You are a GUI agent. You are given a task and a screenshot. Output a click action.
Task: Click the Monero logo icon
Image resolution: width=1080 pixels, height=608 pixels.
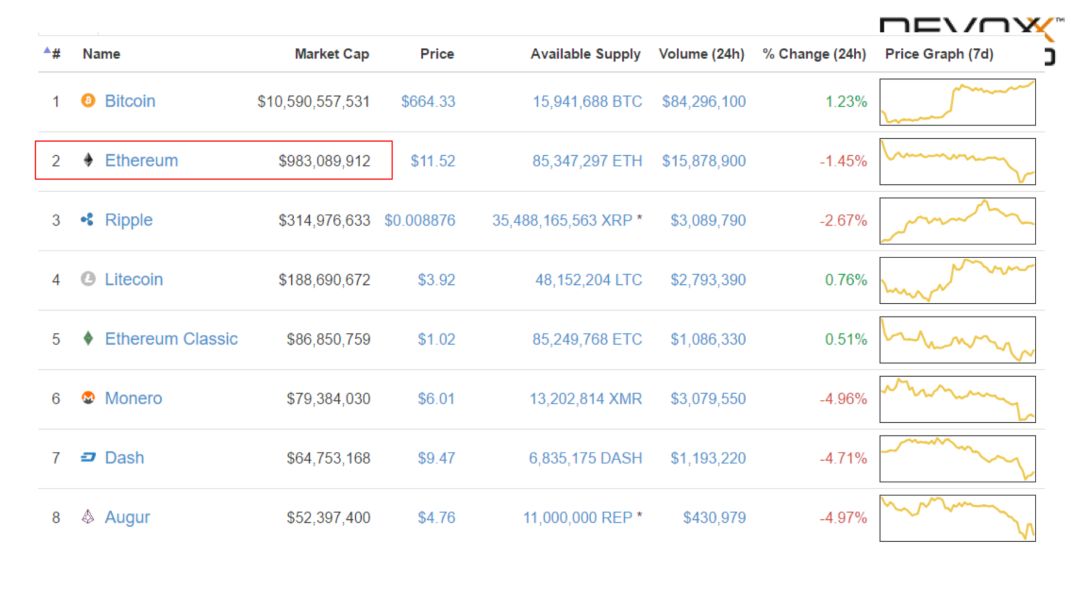(x=88, y=398)
